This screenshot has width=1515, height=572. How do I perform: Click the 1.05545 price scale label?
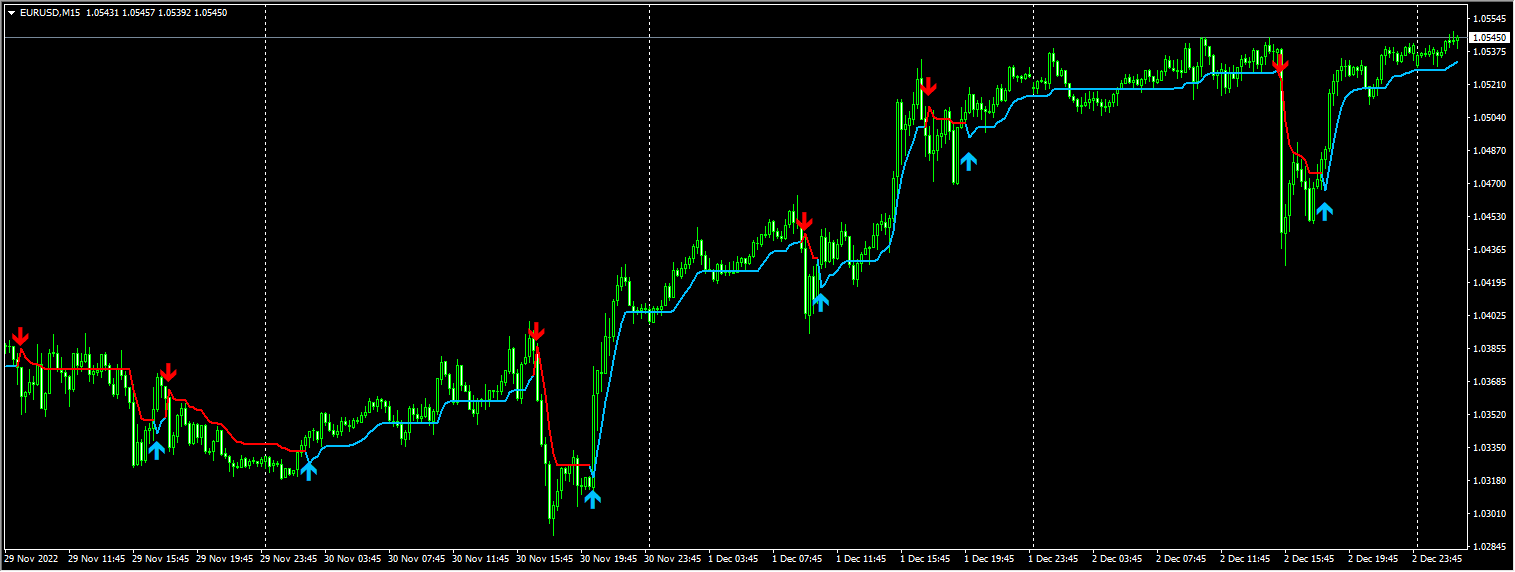(1490, 19)
